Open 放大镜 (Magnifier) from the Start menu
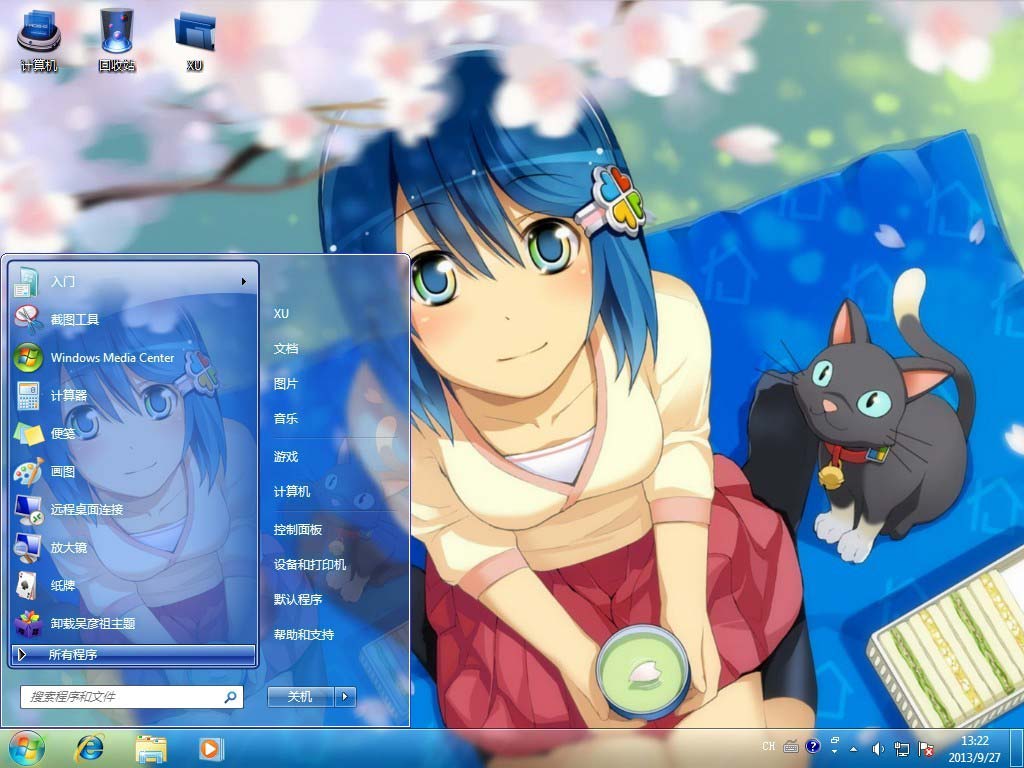 (69, 548)
